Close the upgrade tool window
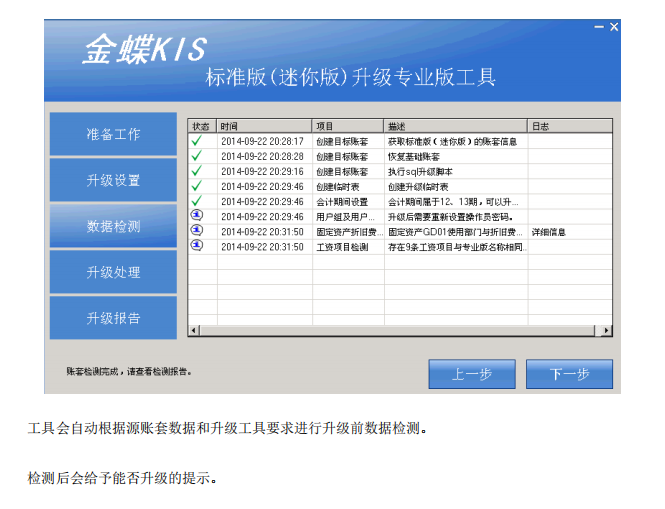The image size is (665, 509). tap(614, 26)
